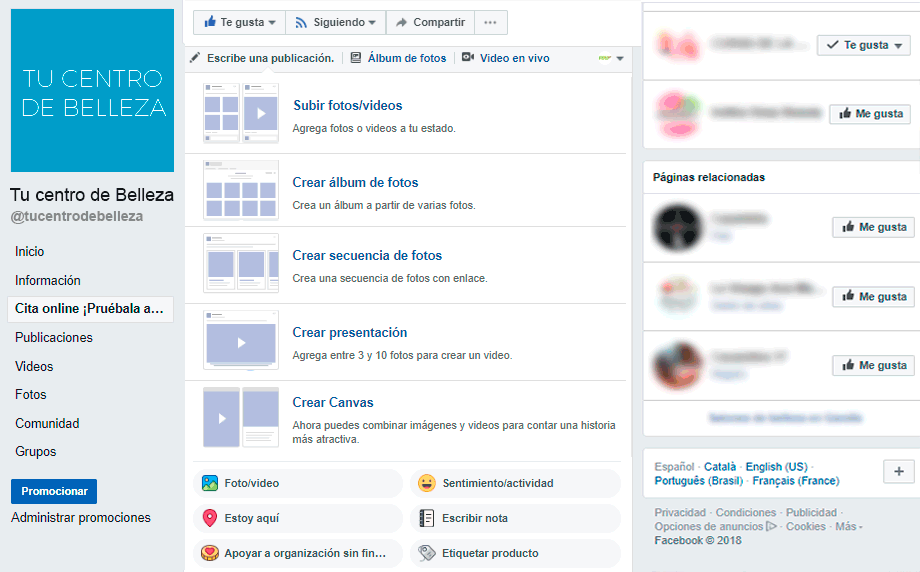
Task: Click the Tu Centro de Belleza profile picture
Action: pyautogui.click(x=92, y=90)
